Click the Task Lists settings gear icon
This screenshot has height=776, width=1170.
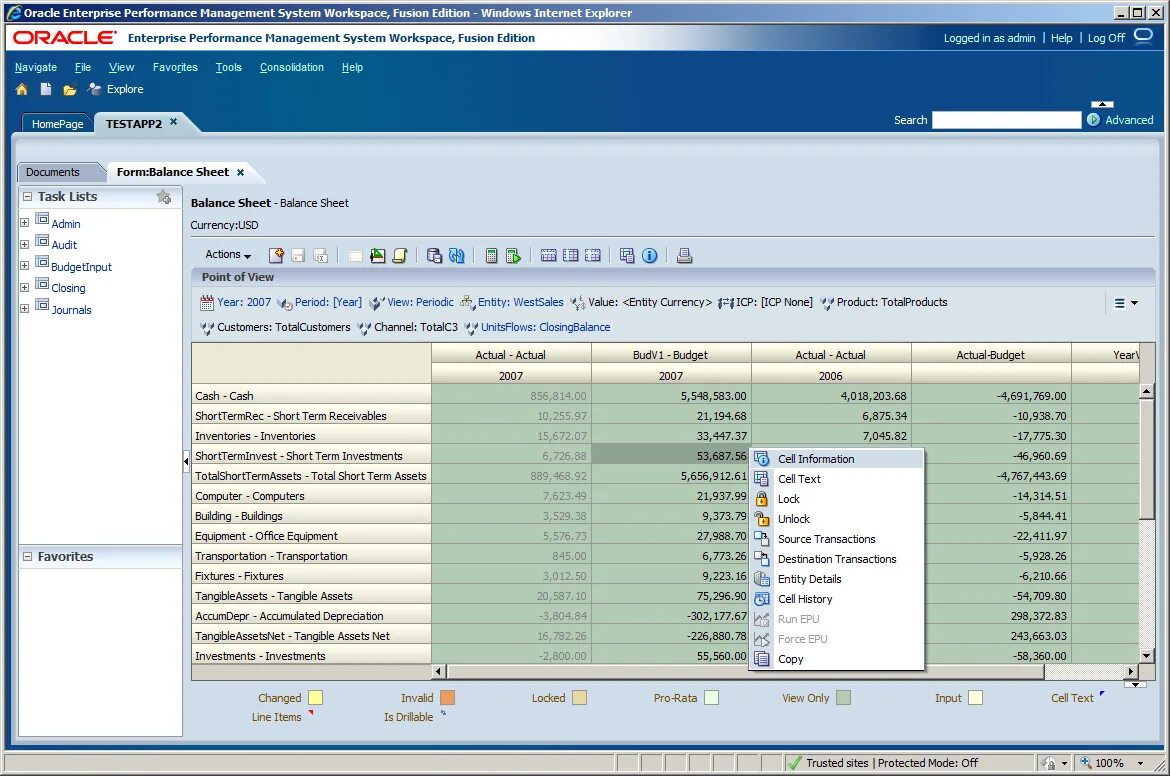[x=164, y=197]
